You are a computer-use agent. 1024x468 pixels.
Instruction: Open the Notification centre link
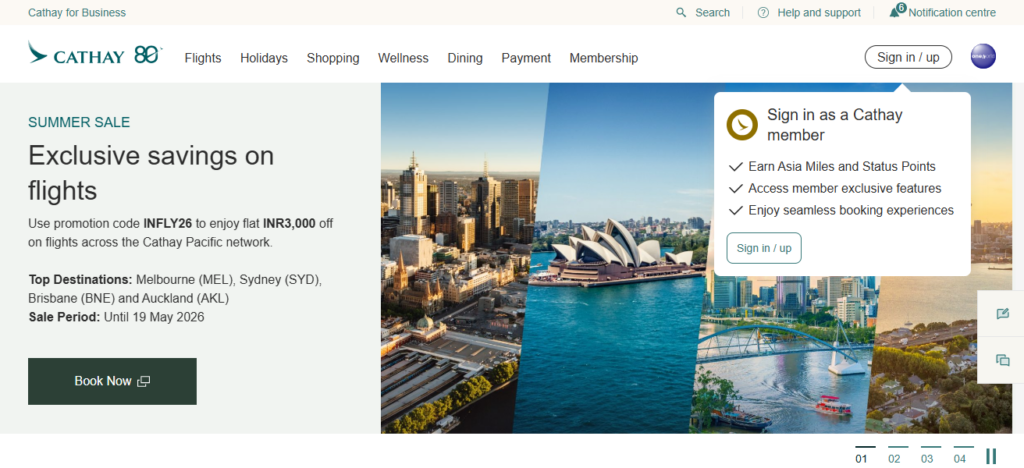(952, 12)
